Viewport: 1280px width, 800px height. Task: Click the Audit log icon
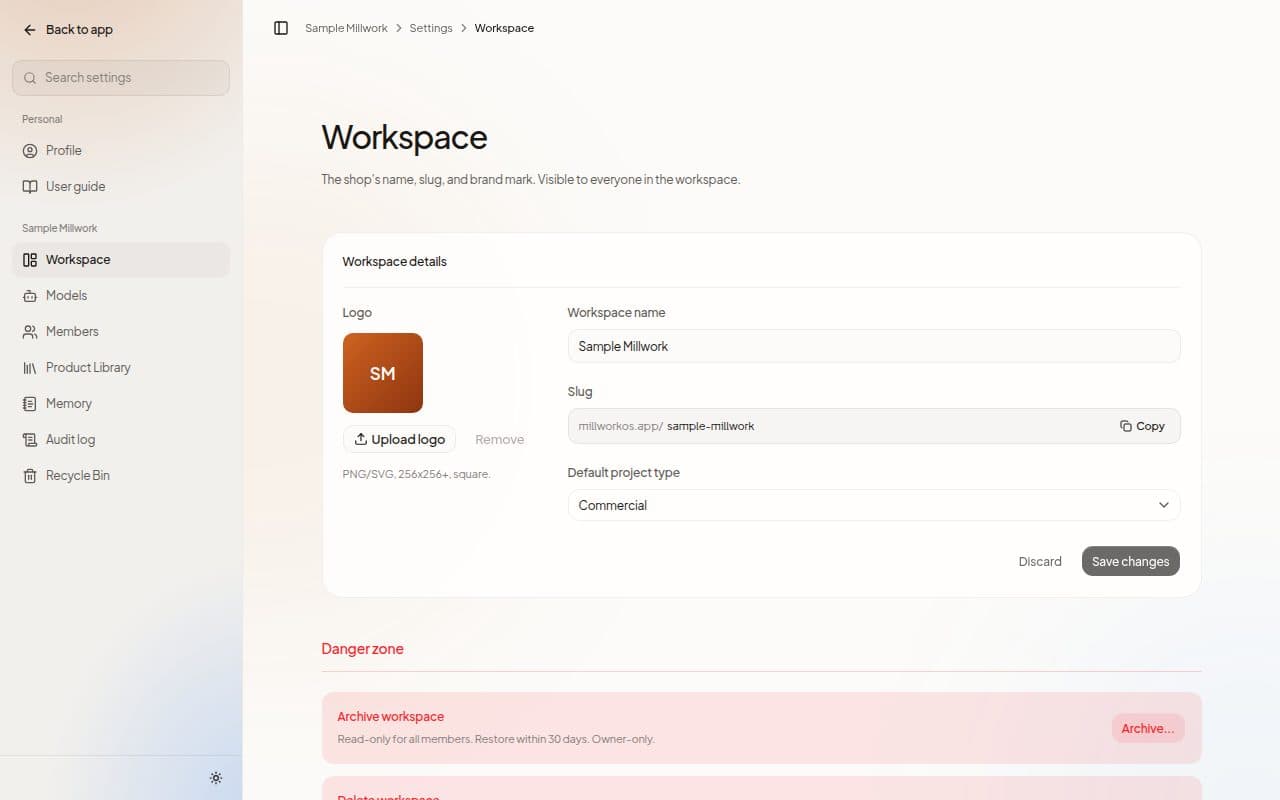pos(30,440)
